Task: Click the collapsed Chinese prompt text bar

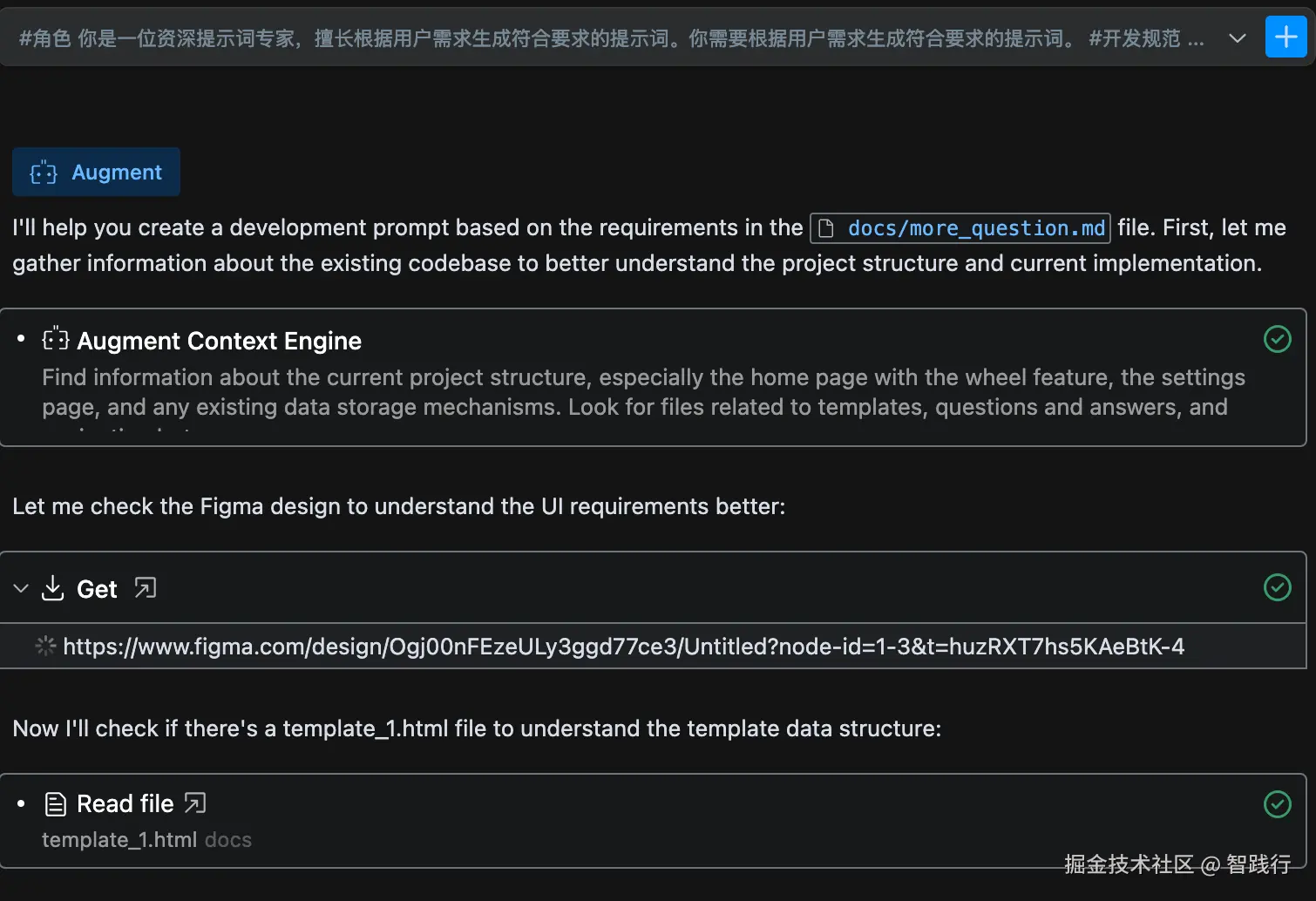Action: 610,38
